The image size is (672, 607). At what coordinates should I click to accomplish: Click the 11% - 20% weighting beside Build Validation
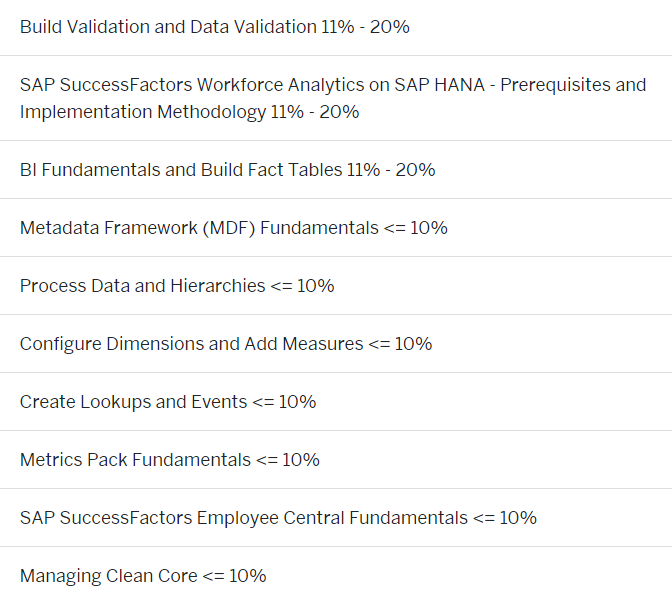(365, 27)
